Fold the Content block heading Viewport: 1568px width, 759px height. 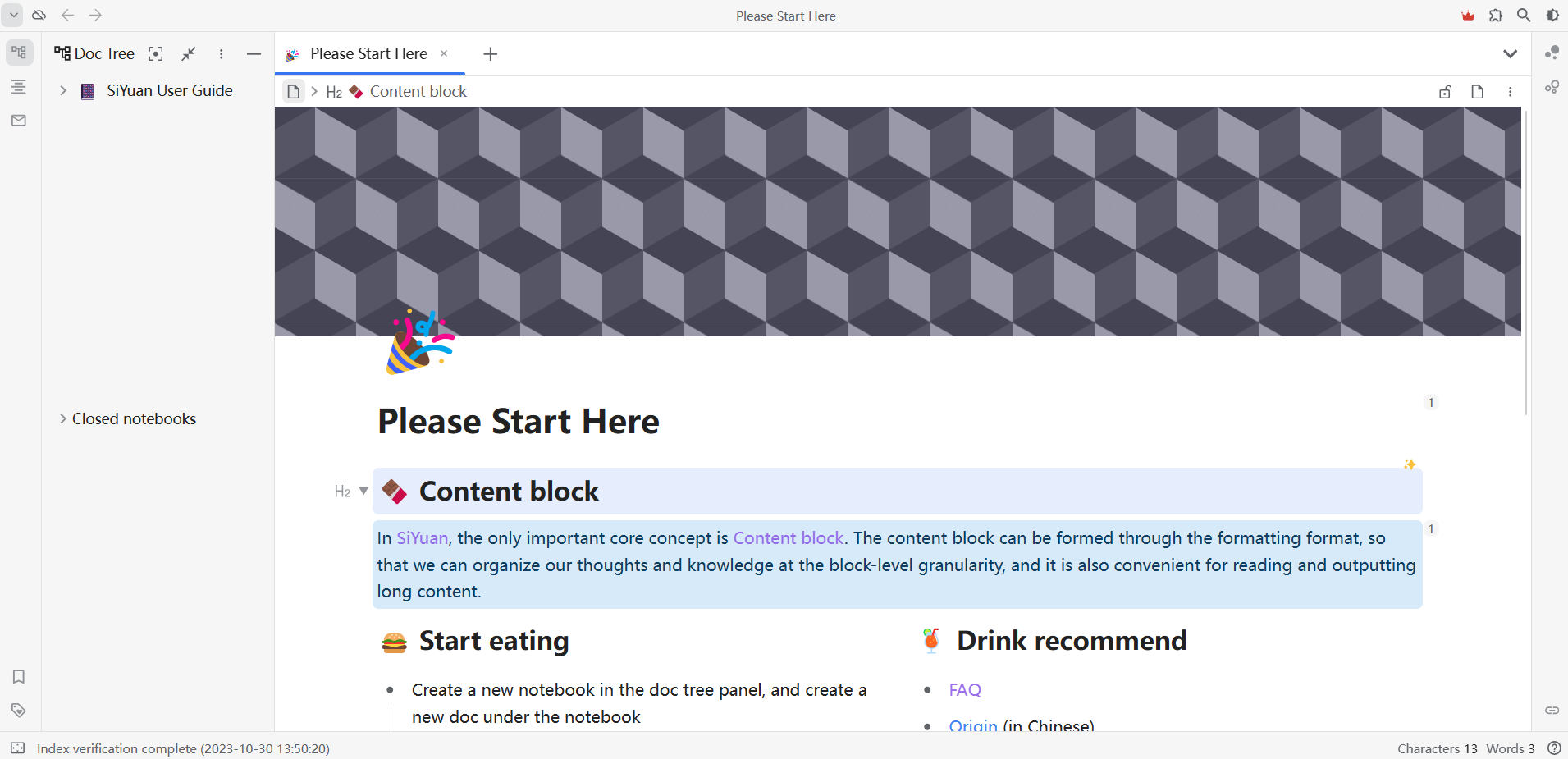click(x=363, y=491)
